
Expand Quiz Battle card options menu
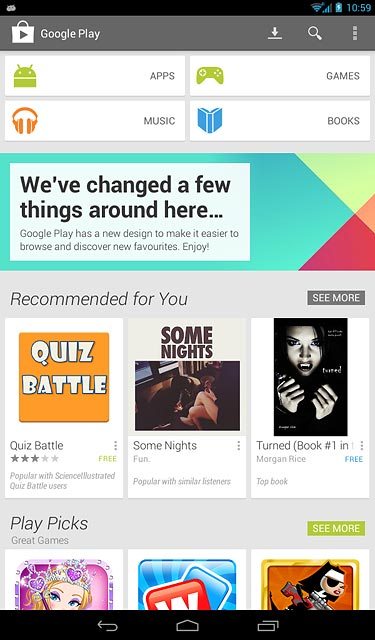(x=115, y=445)
